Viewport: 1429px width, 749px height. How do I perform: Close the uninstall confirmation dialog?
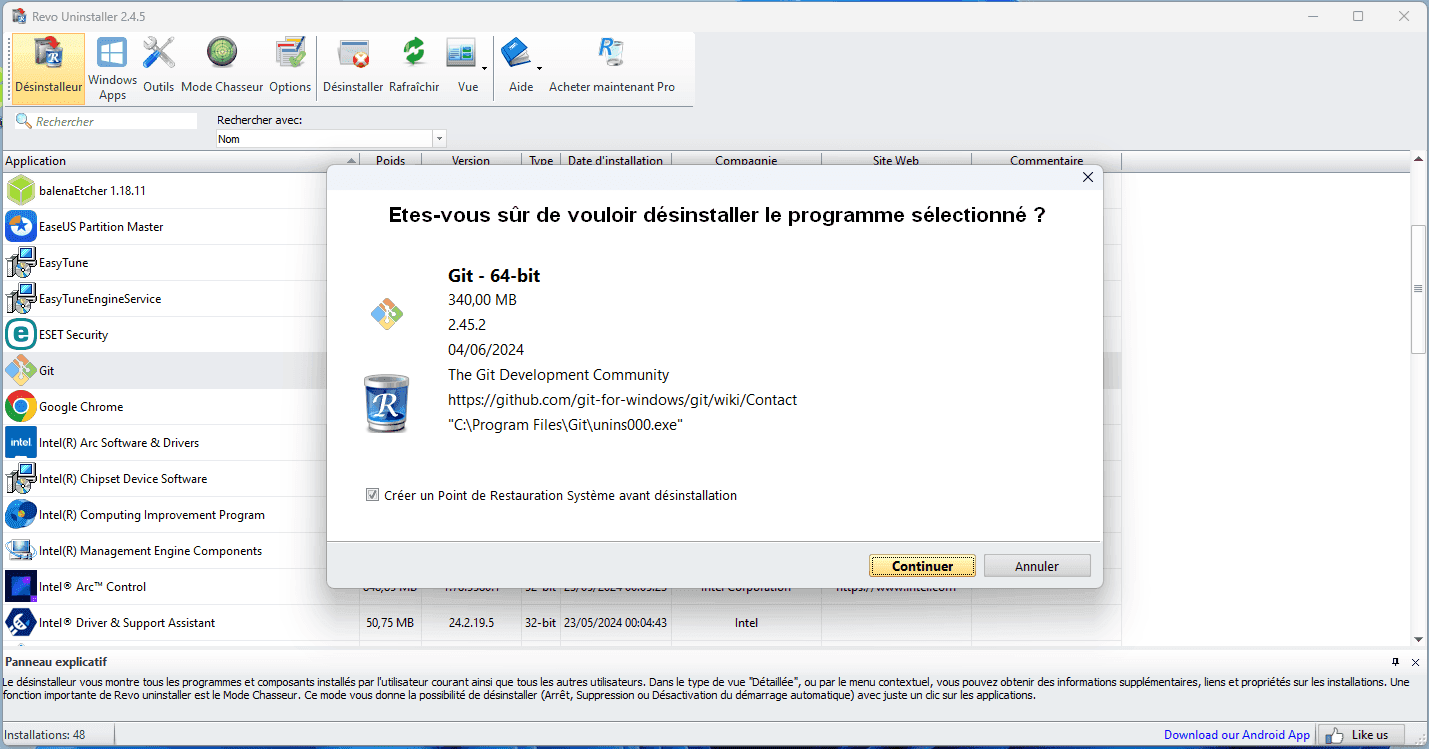(1088, 177)
